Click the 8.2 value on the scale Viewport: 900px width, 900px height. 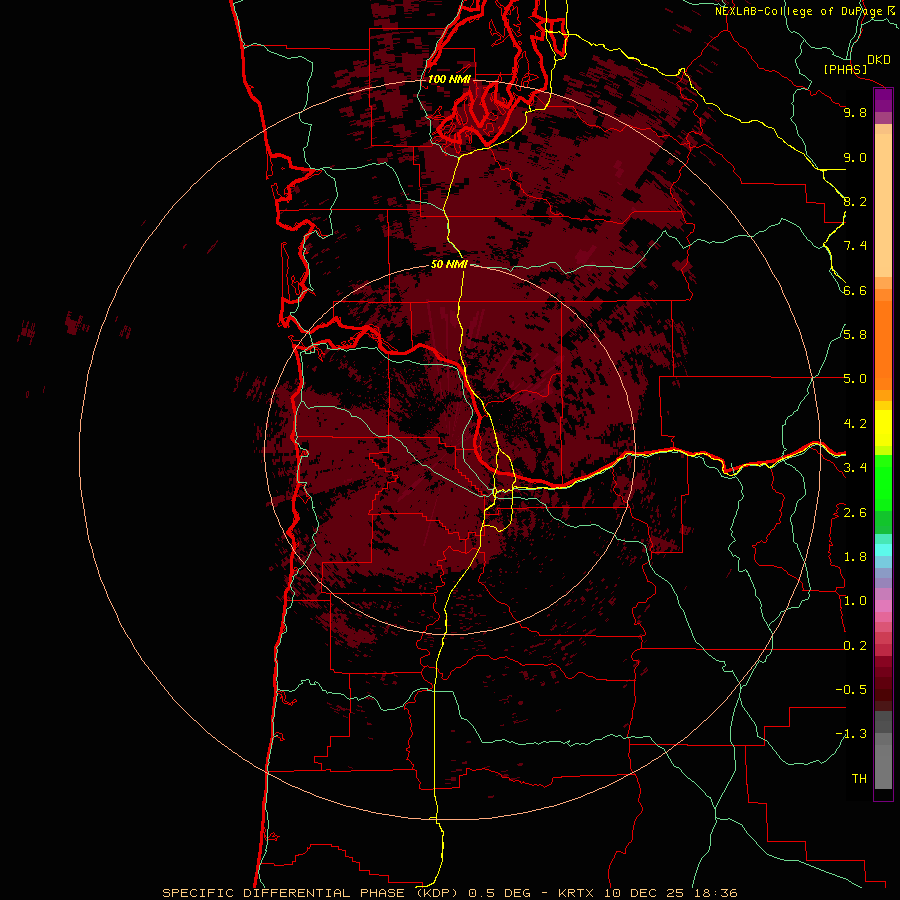click(x=855, y=201)
